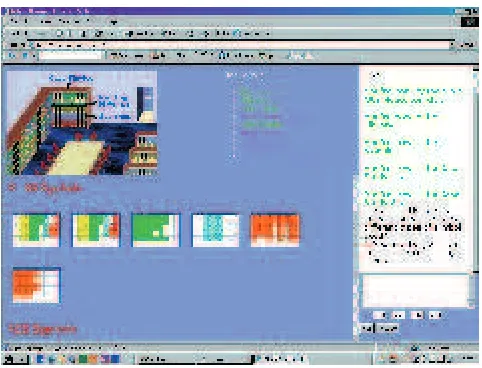Click the chat message input box
This screenshot has height=368, width=482.
click(x=415, y=291)
